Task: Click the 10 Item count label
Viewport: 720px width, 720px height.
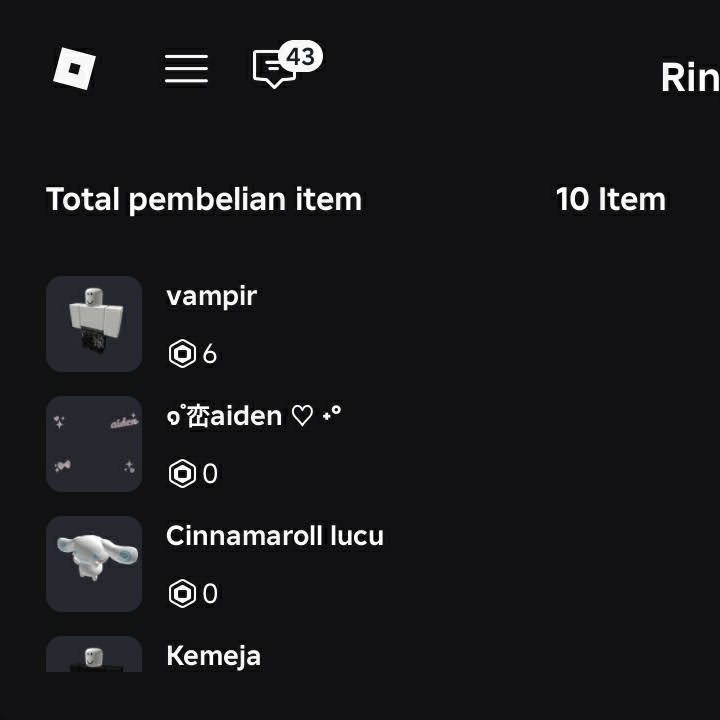Action: [x=611, y=199]
